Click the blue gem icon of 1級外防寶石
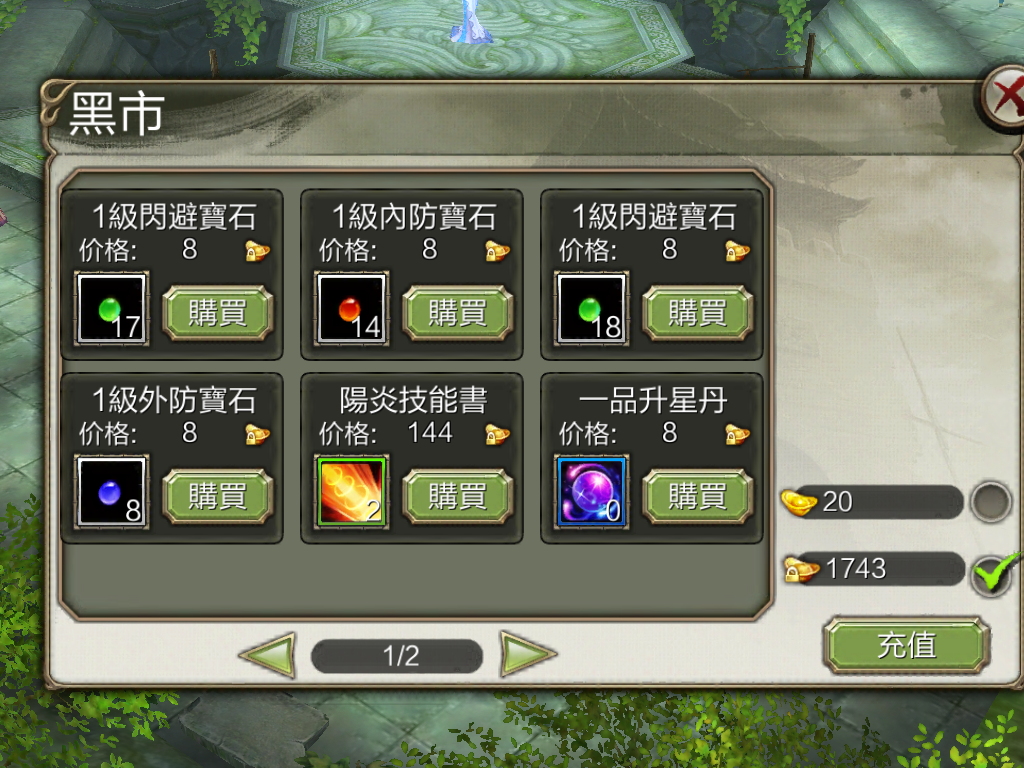 click(x=111, y=492)
